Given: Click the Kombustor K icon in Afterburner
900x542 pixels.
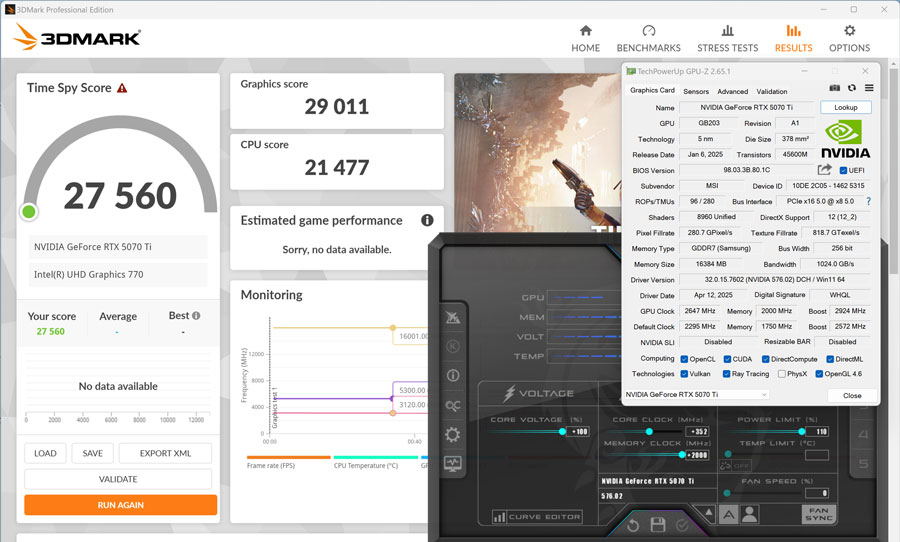Looking at the screenshot, I should click(x=453, y=346).
